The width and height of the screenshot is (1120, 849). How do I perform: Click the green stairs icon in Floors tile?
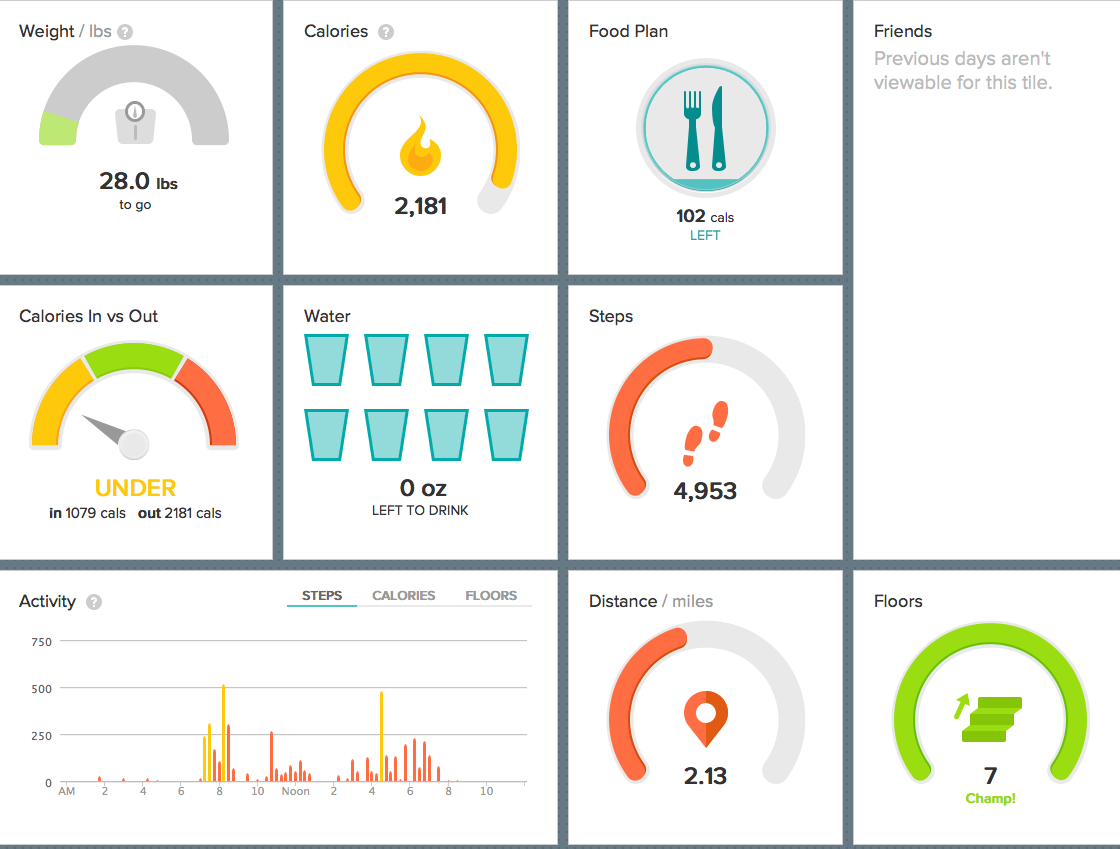coord(989,718)
